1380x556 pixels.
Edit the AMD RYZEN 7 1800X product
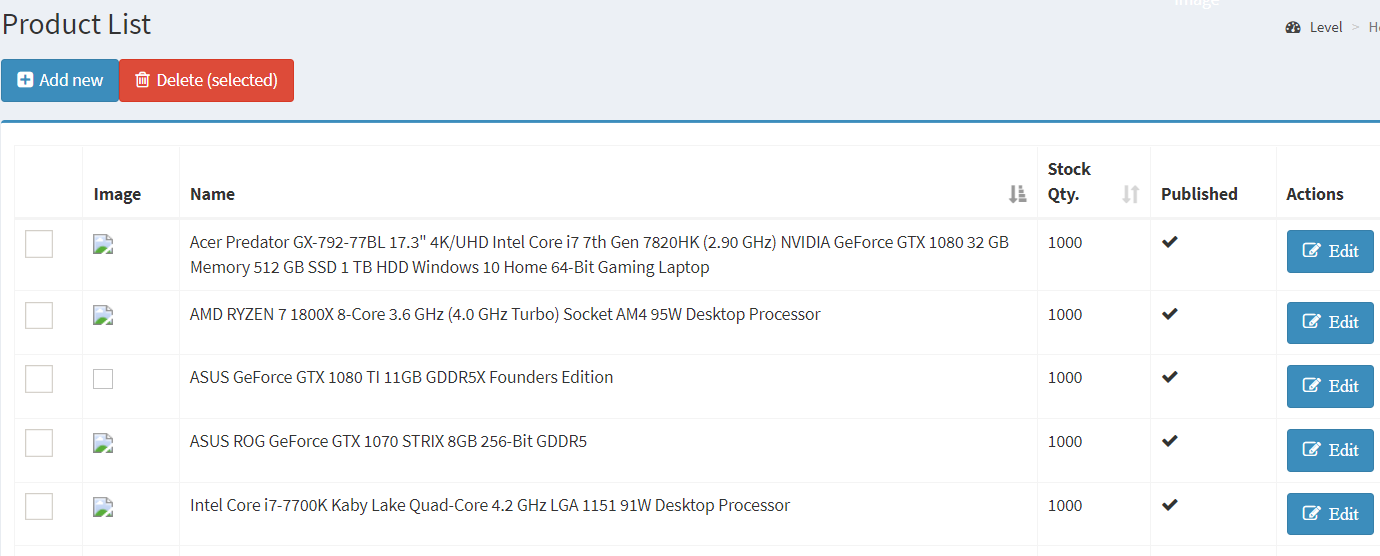(x=1330, y=322)
